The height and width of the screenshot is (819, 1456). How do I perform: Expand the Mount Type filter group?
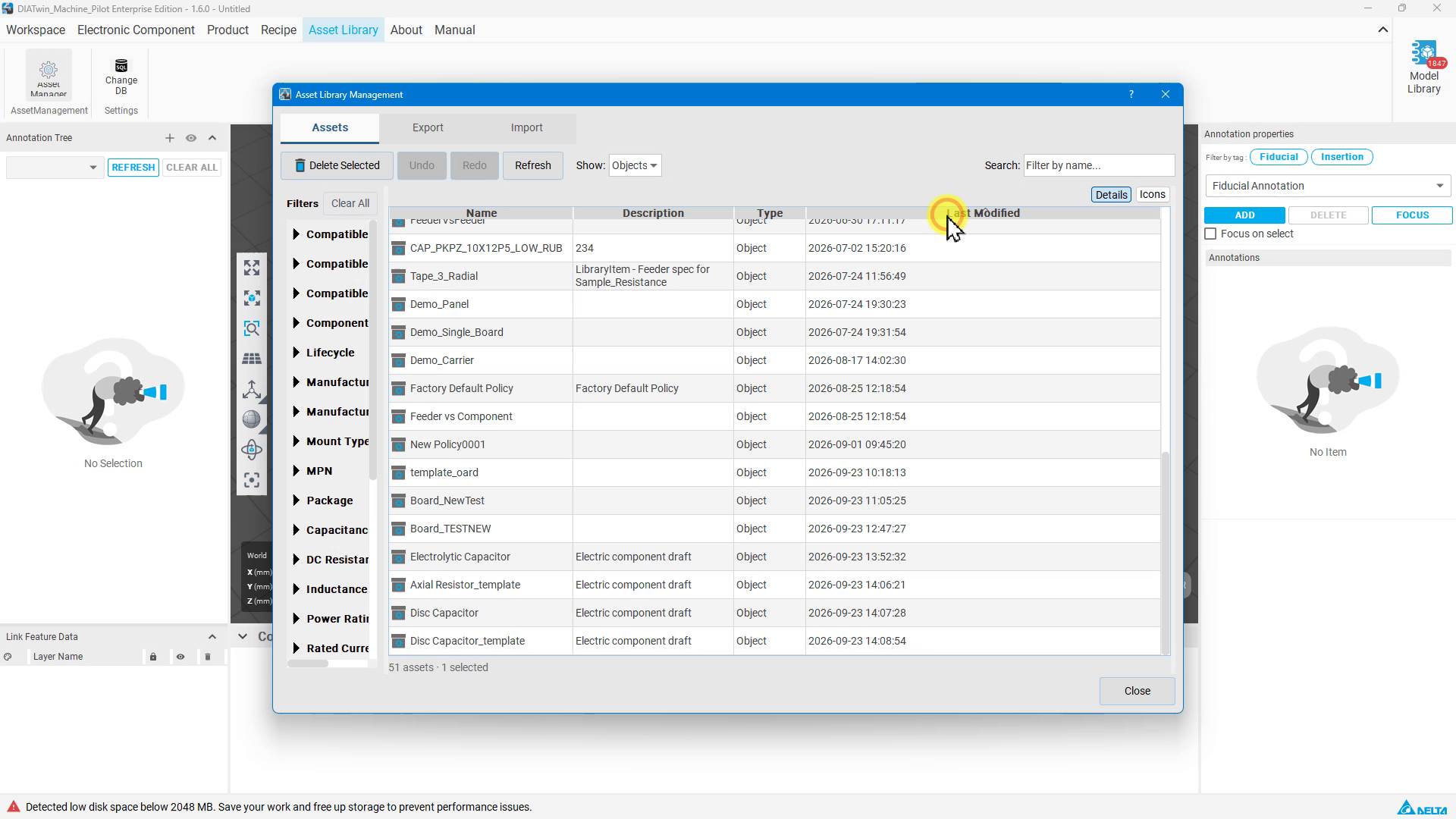point(296,441)
